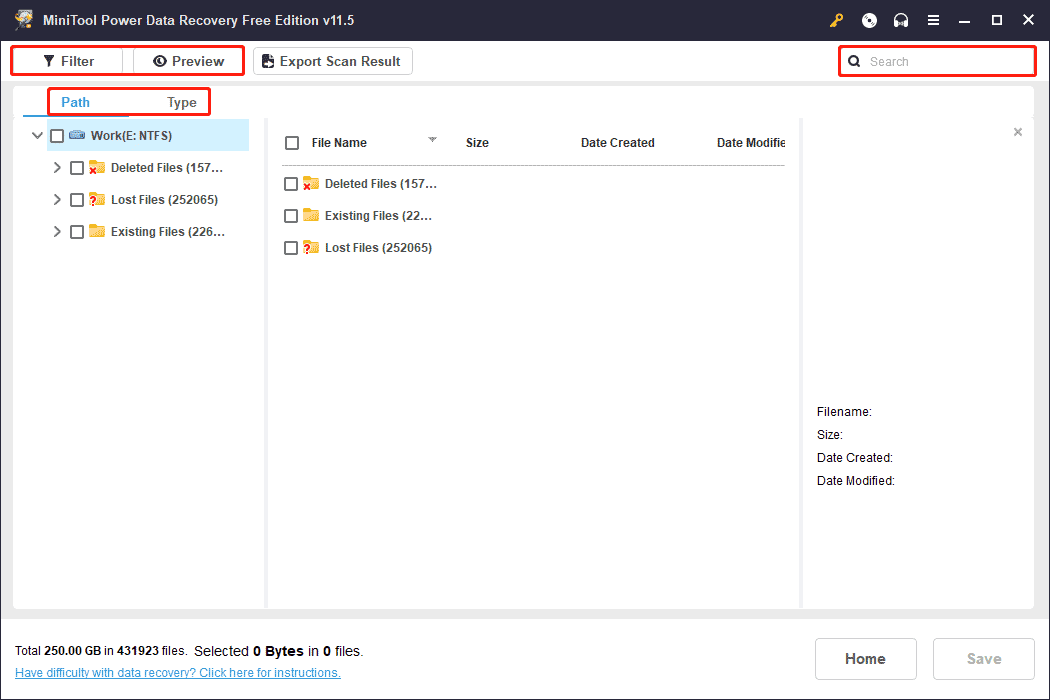Switch to the Type tab
This screenshot has height=700, width=1050.
pyautogui.click(x=181, y=102)
